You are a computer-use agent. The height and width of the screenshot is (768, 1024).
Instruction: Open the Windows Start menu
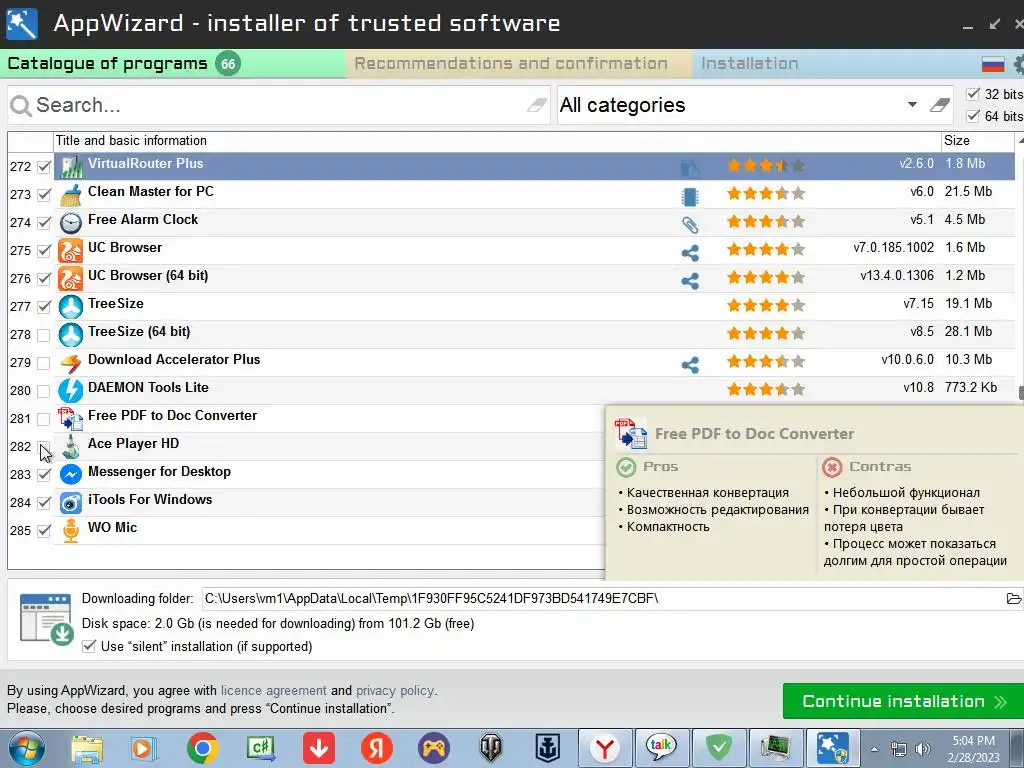coord(26,748)
